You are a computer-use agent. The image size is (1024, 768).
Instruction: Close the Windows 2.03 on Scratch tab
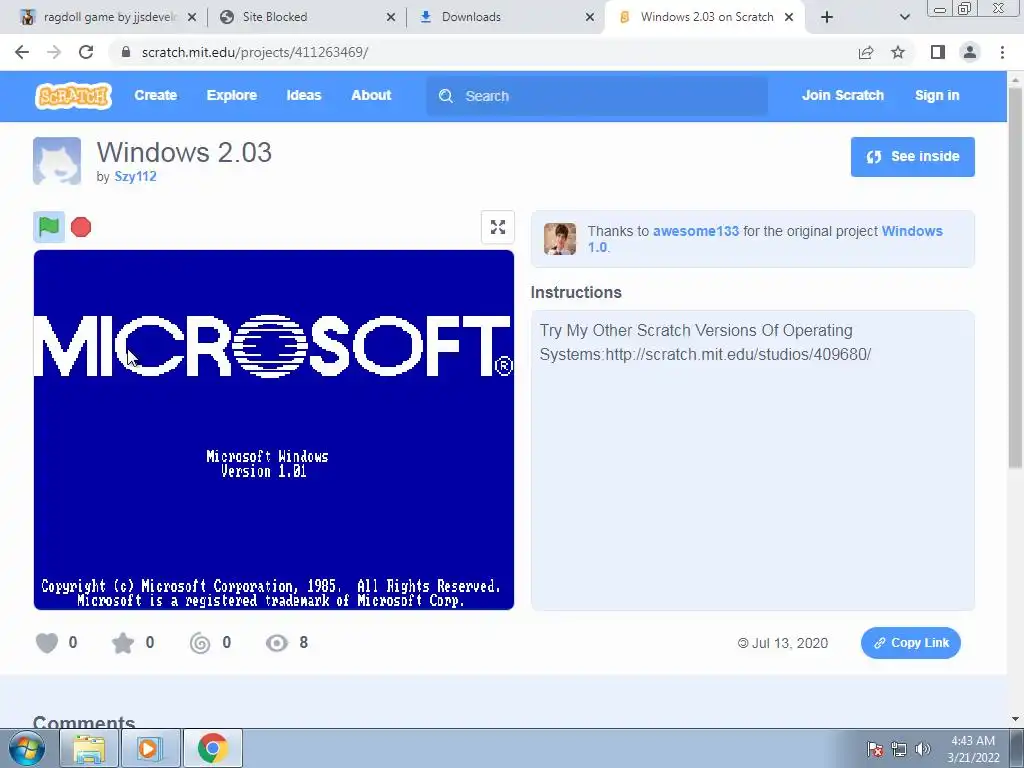(789, 18)
